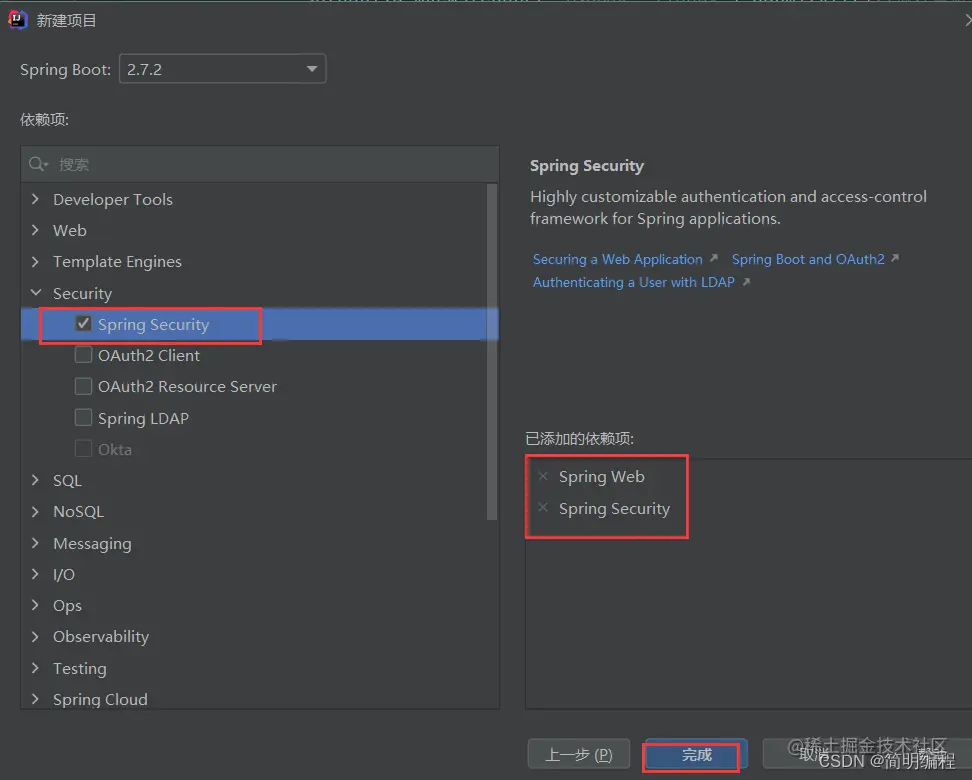The height and width of the screenshot is (780, 972).
Task: Click the dependency list vertical scrollbar
Action: 492,352
